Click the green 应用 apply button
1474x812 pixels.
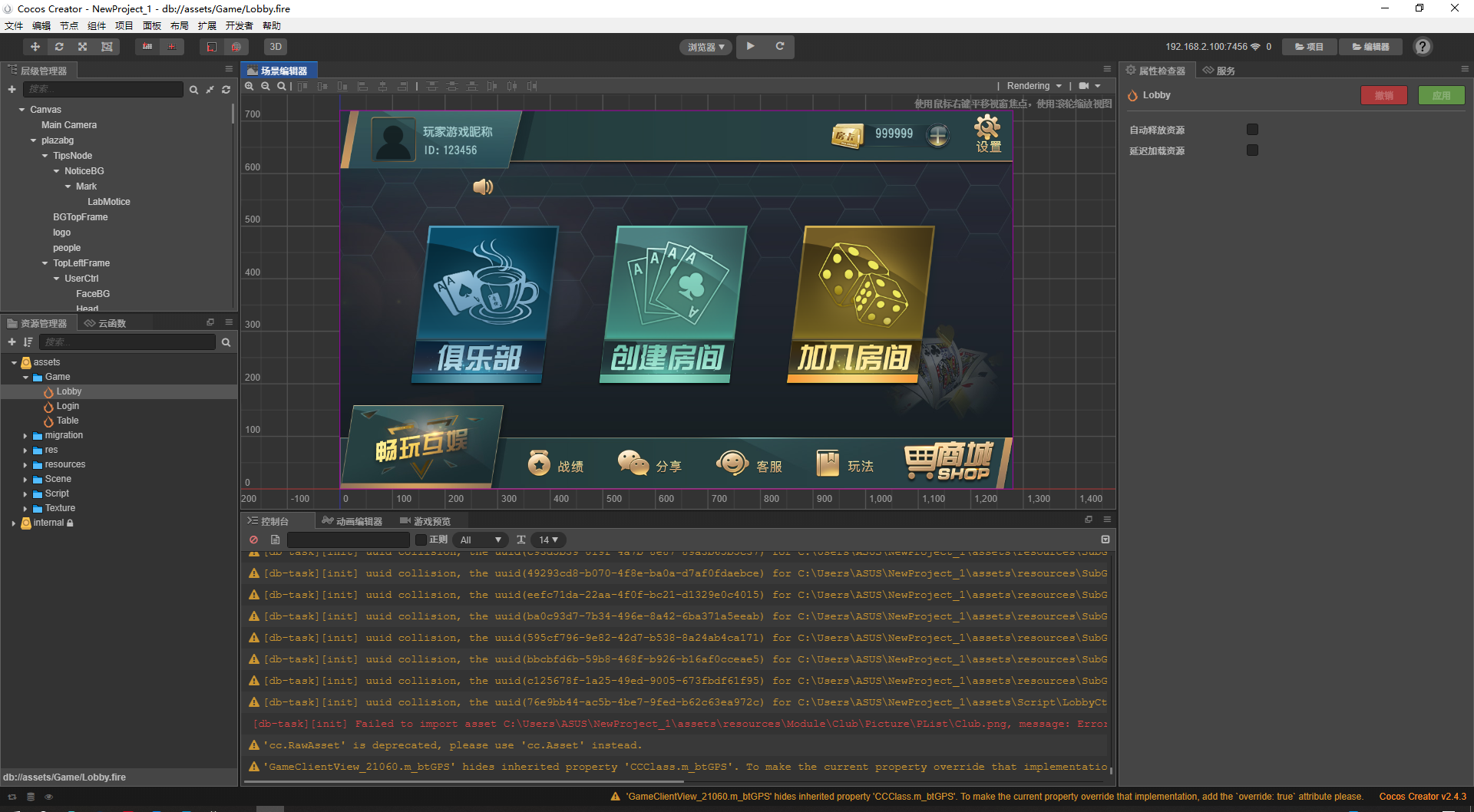[1441, 95]
